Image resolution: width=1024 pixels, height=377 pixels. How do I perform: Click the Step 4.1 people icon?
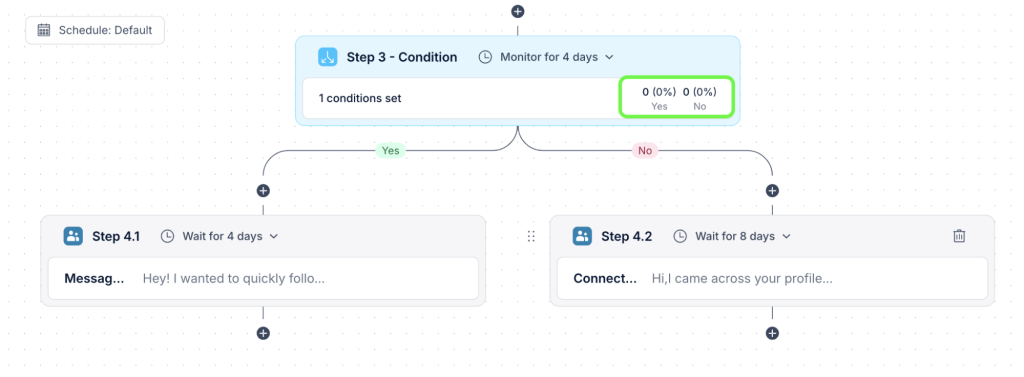73,236
